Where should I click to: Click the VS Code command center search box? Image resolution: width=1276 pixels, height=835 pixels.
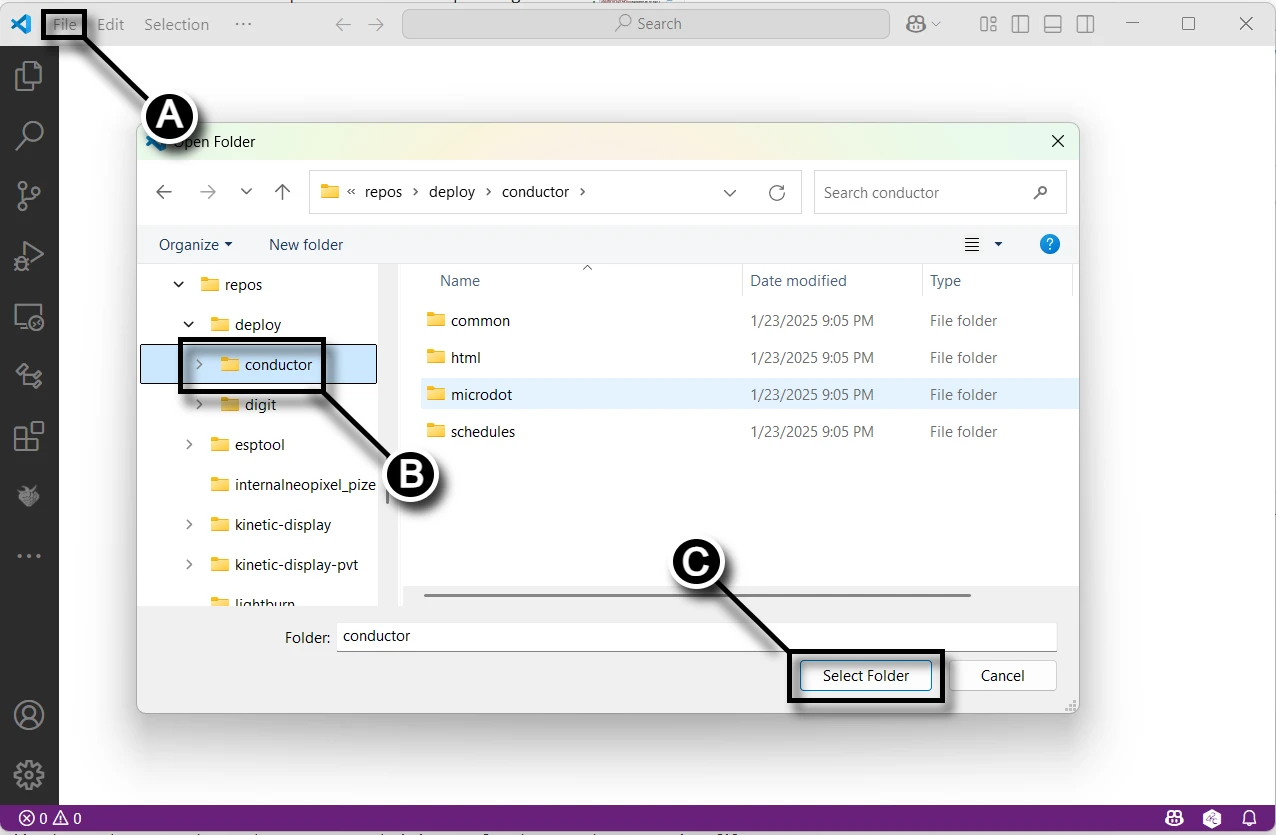click(x=646, y=24)
